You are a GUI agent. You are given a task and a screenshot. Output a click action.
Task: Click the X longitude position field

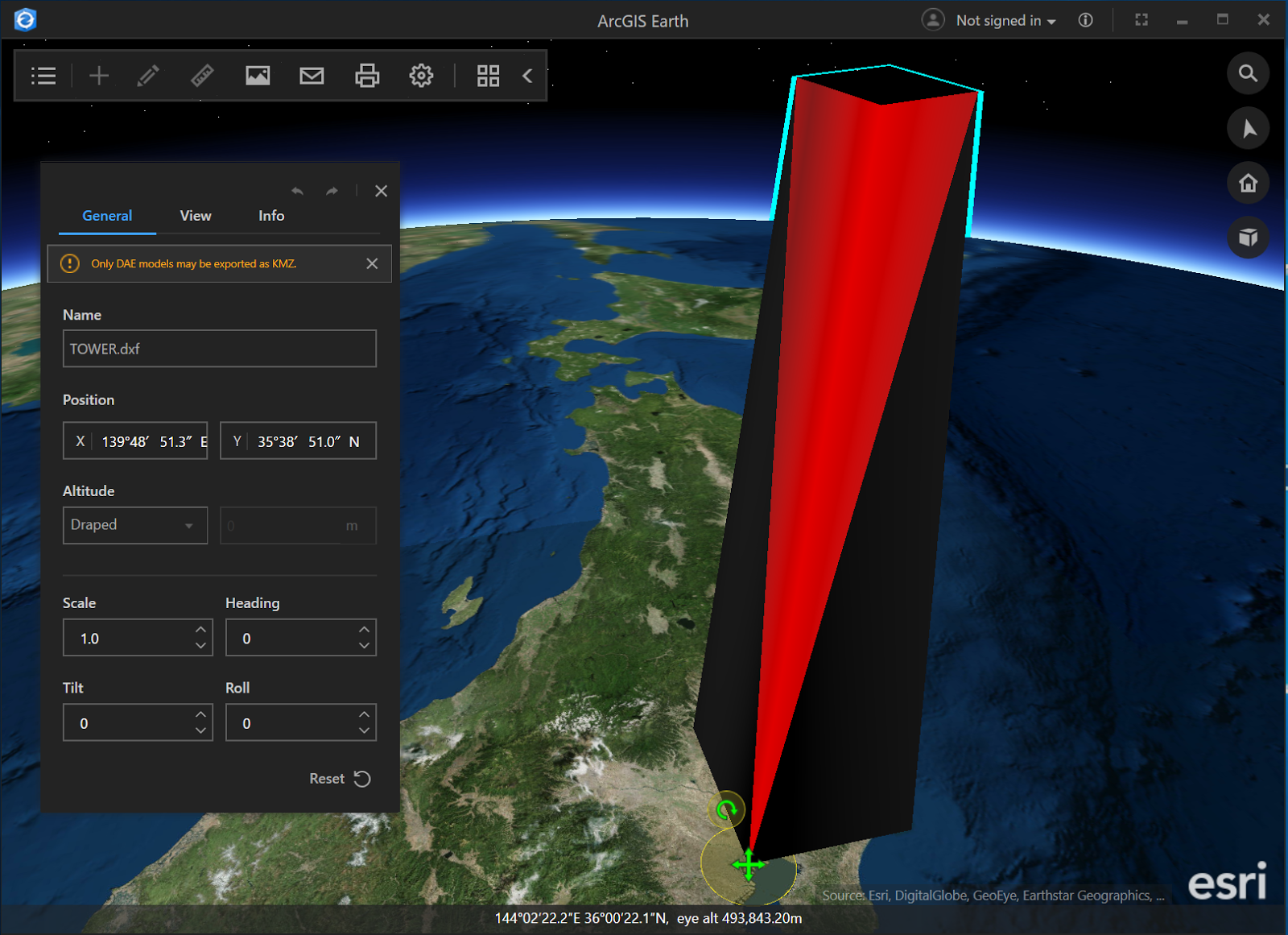coord(135,441)
